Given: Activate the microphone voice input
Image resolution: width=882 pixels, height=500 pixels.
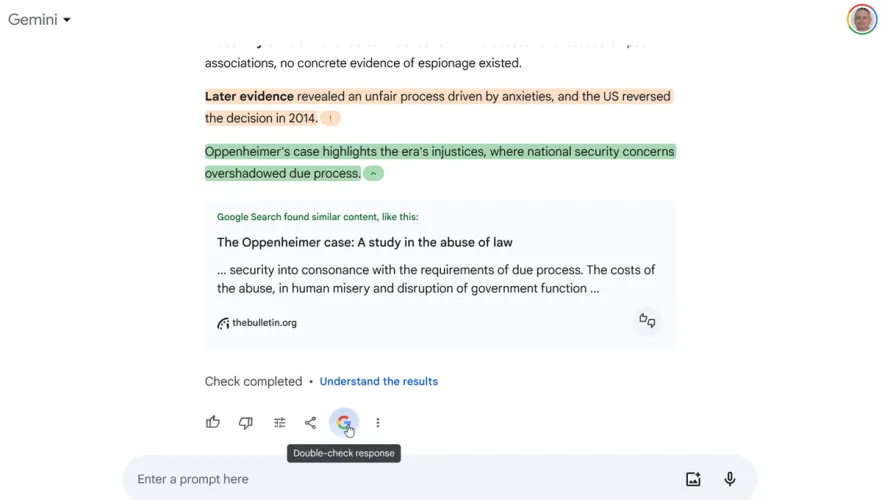Looking at the screenshot, I should click(x=730, y=479).
